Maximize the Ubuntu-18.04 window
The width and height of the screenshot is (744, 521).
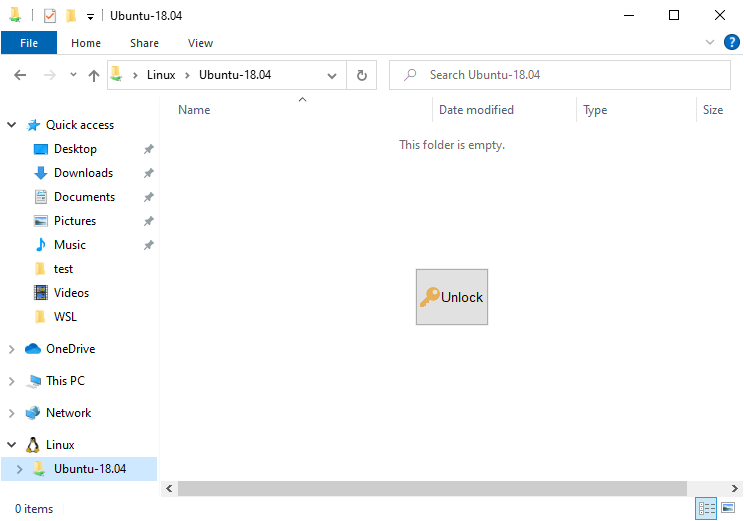(674, 16)
